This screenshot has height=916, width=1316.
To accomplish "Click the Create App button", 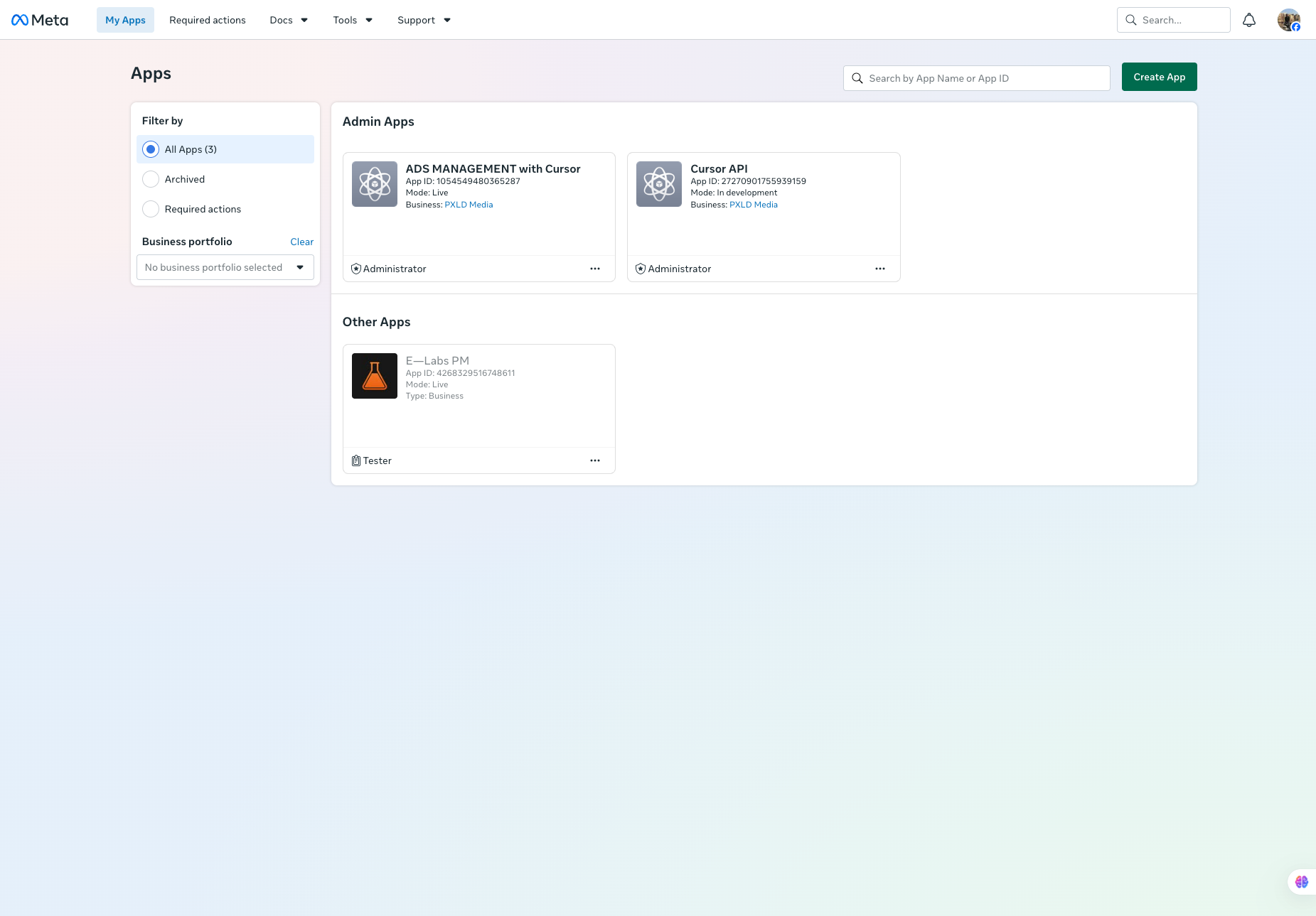I will [1160, 77].
